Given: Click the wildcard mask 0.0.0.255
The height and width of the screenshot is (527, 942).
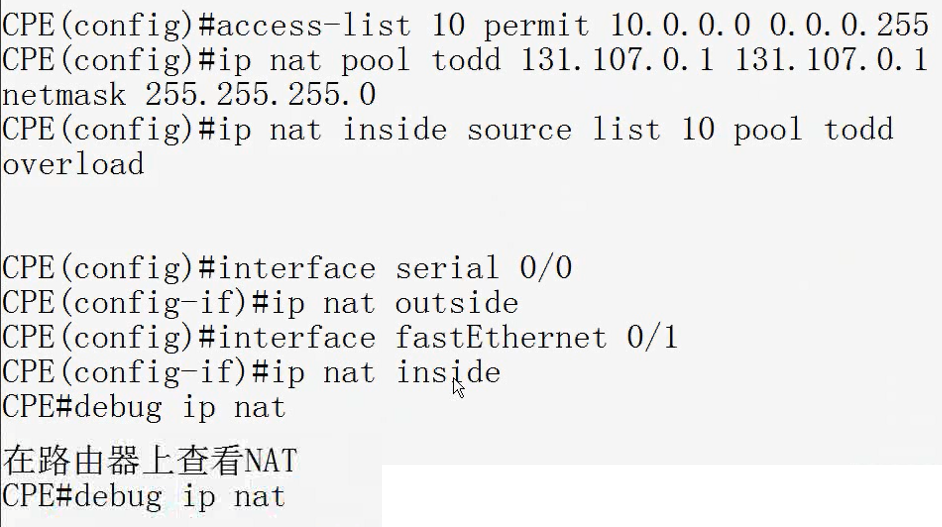Looking at the screenshot, I should pyautogui.click(x=849, y=25).
